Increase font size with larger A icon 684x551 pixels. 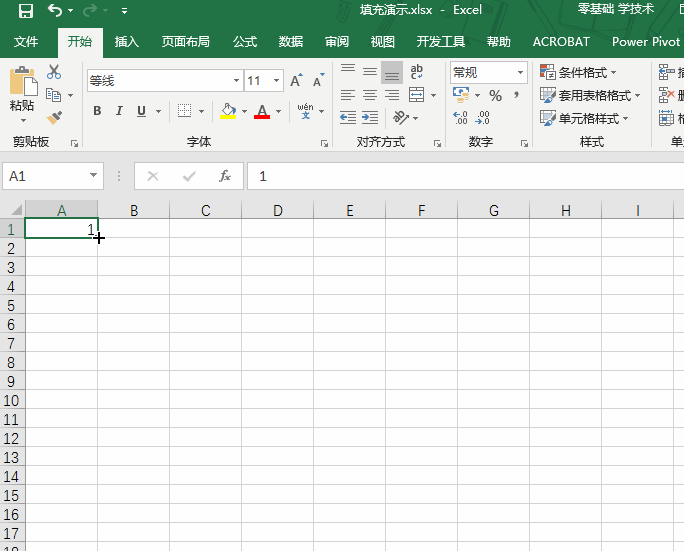click(296, 81)
